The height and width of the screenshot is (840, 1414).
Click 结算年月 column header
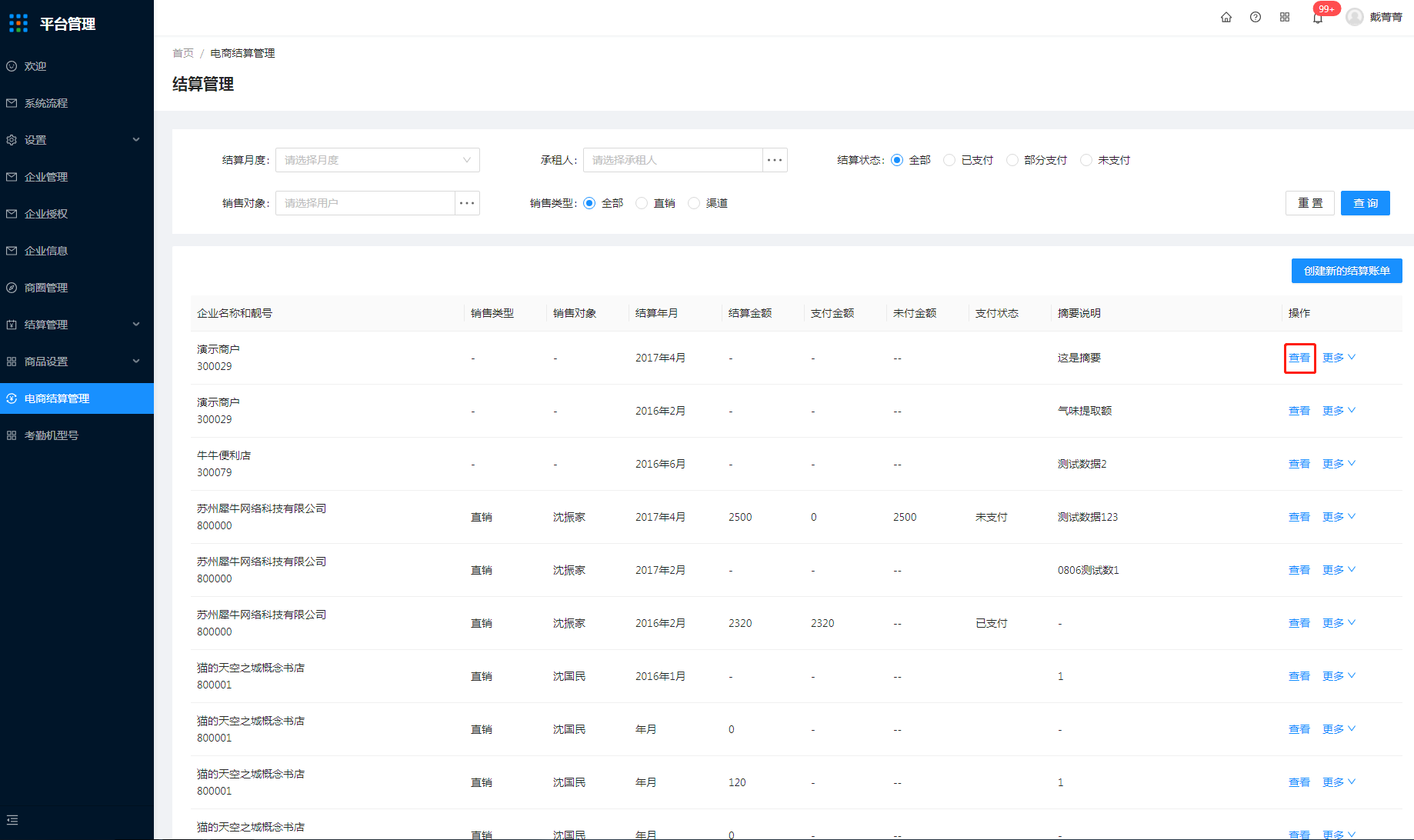[657, 313]
